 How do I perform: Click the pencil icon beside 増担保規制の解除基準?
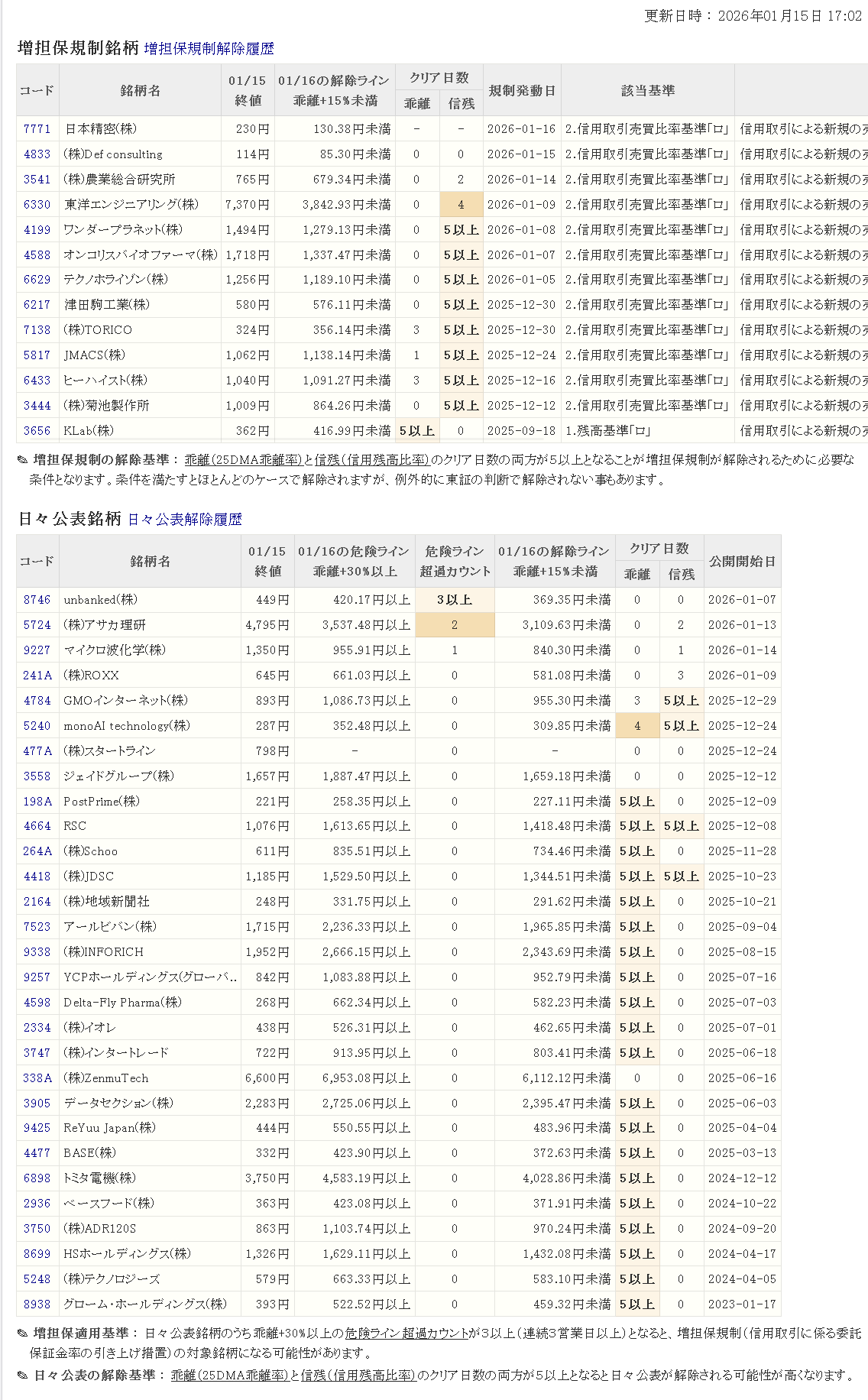[22, 460]
